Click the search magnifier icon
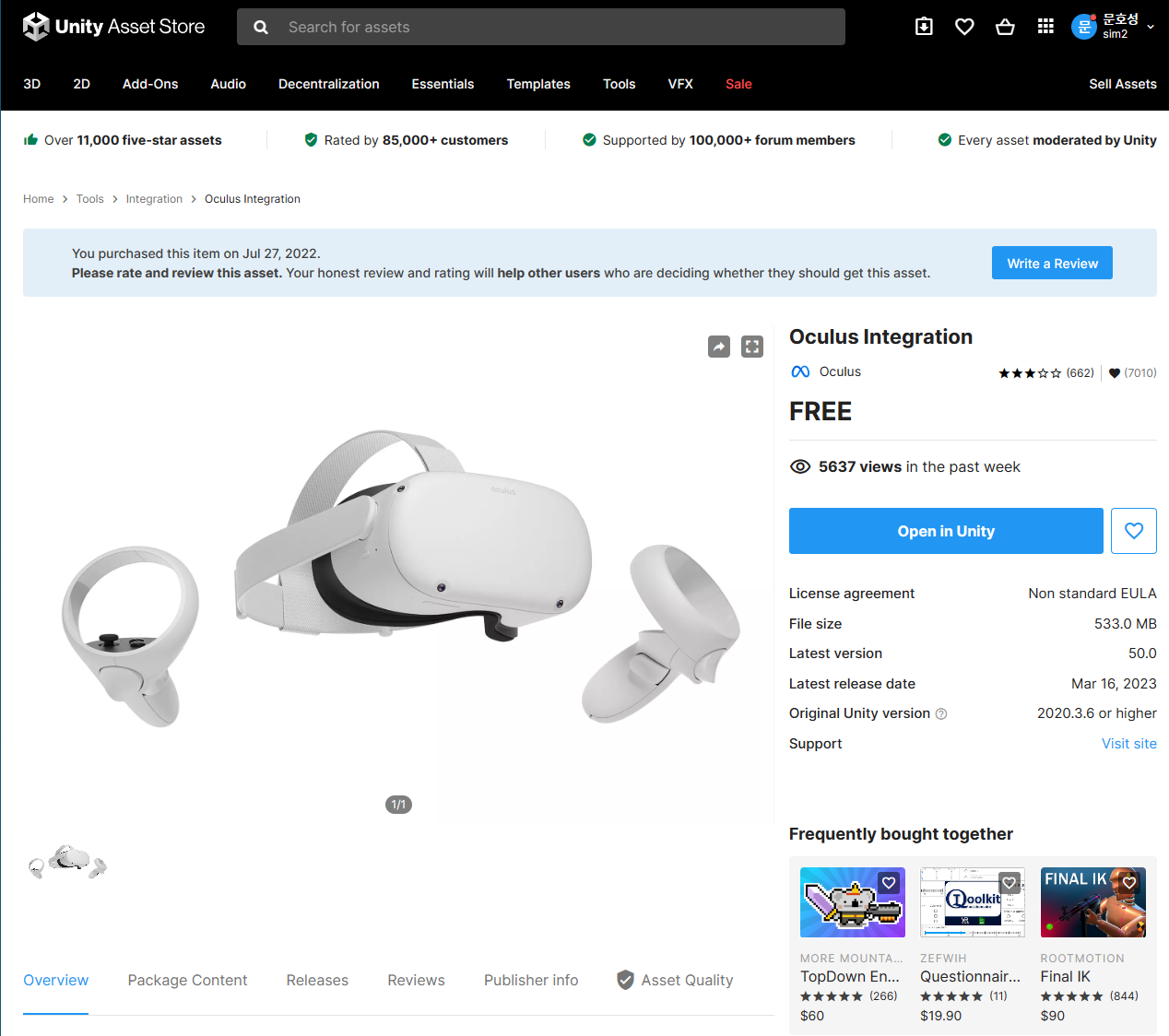The image size is (1169, 1036). (x=261, y=28)
